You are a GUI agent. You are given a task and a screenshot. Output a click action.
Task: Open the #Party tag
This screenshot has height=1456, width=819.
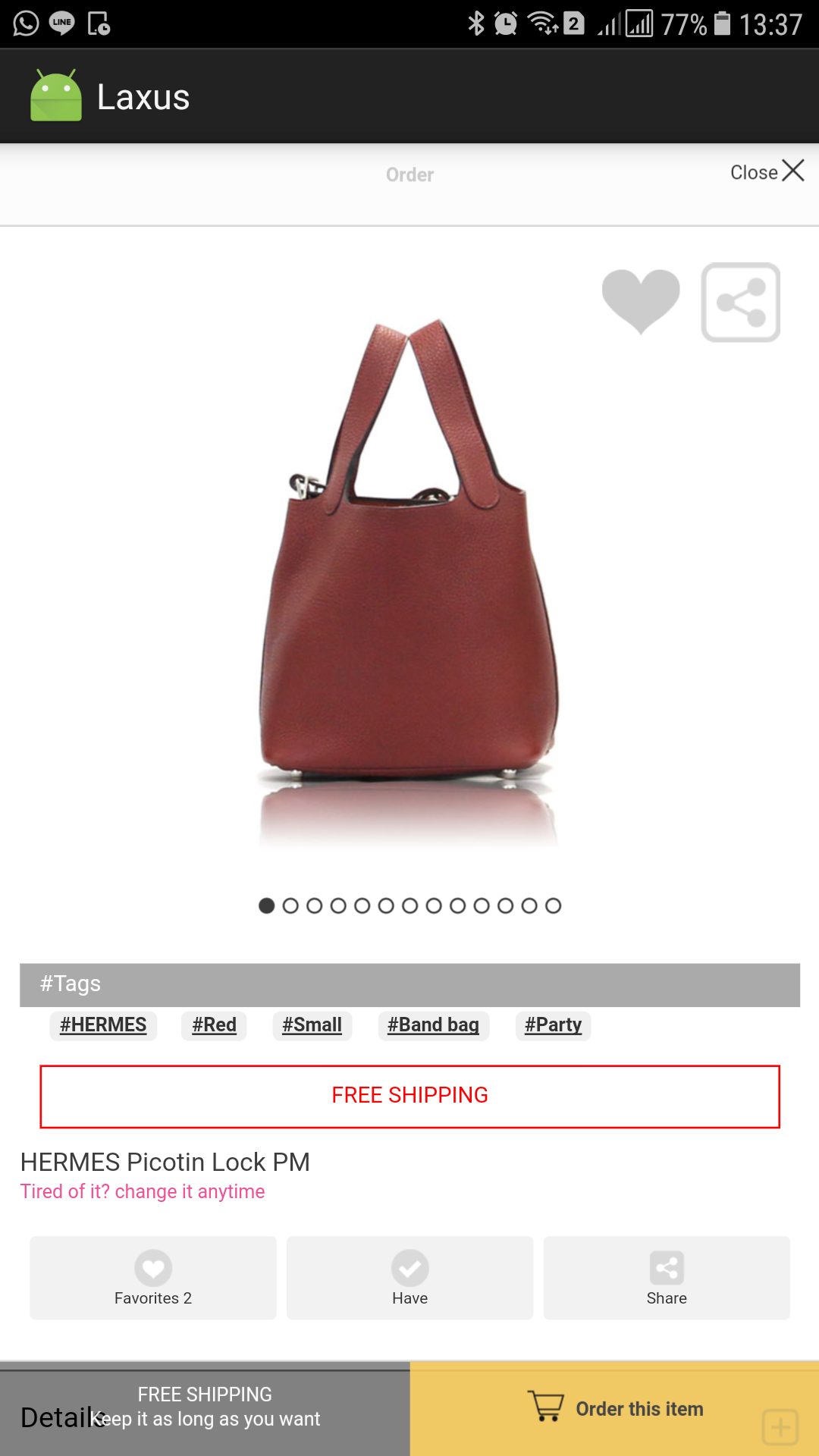553,1025
